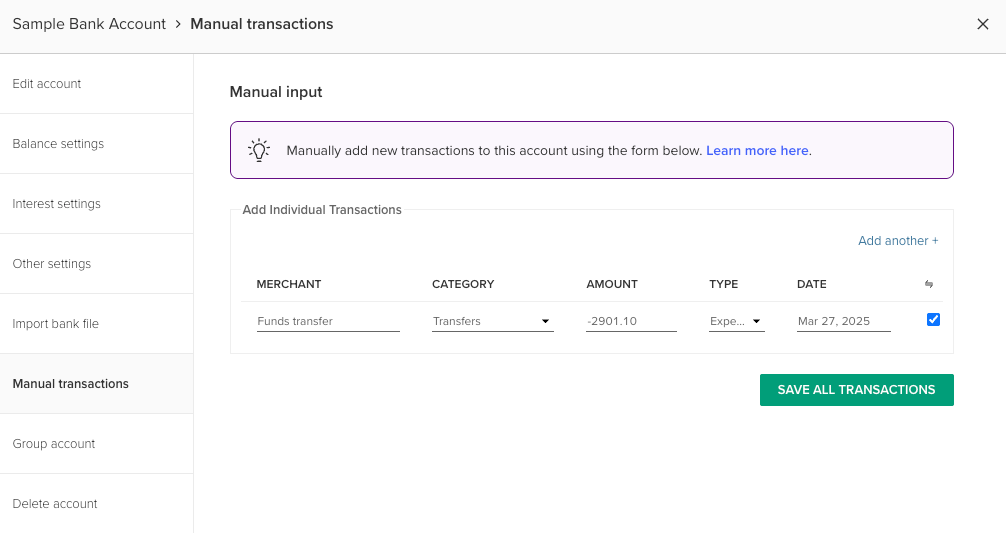Add another transaction row
The image size is (1006, 533).
coord(898,241)
